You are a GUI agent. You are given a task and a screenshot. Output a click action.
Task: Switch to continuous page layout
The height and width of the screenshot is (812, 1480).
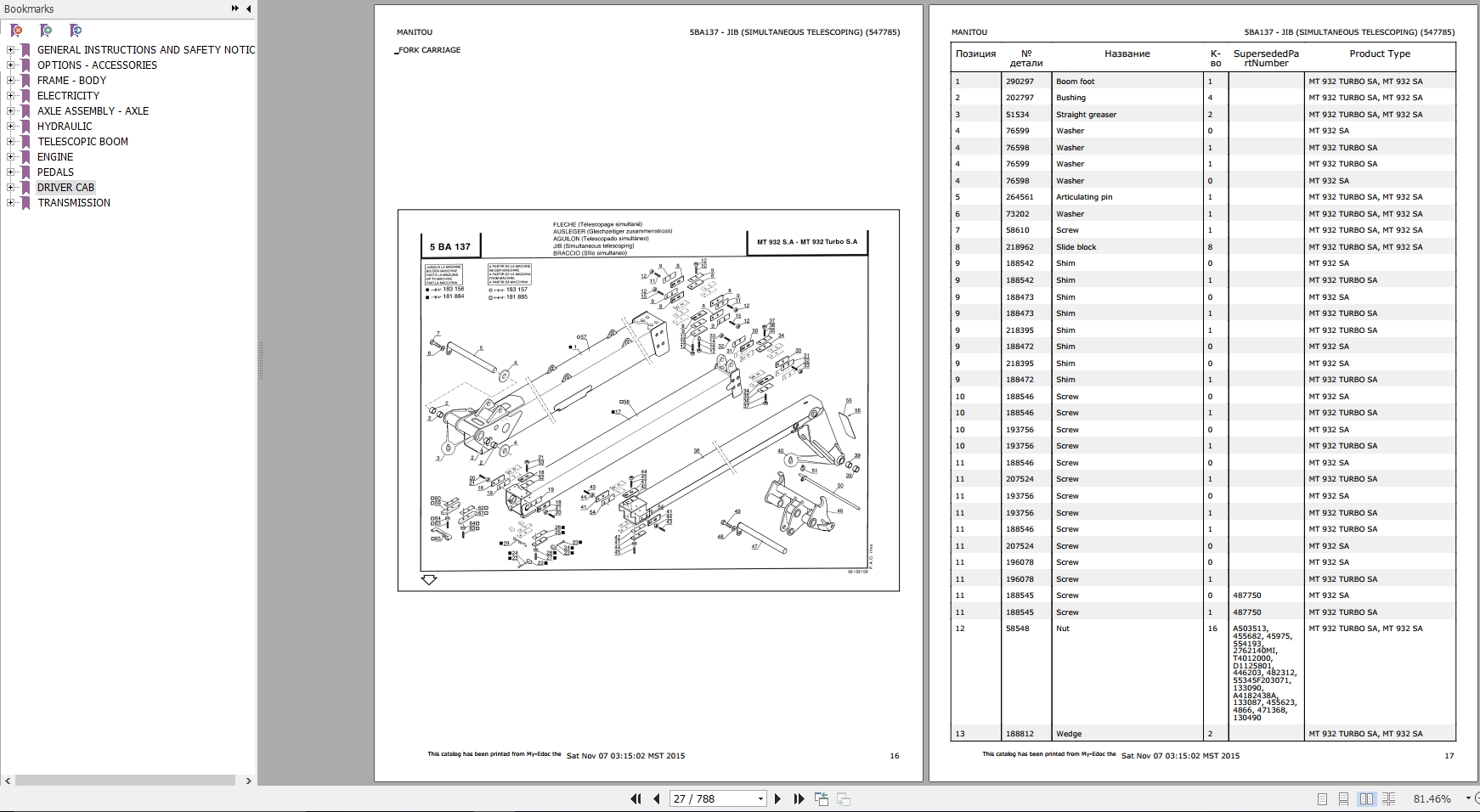1344,798
